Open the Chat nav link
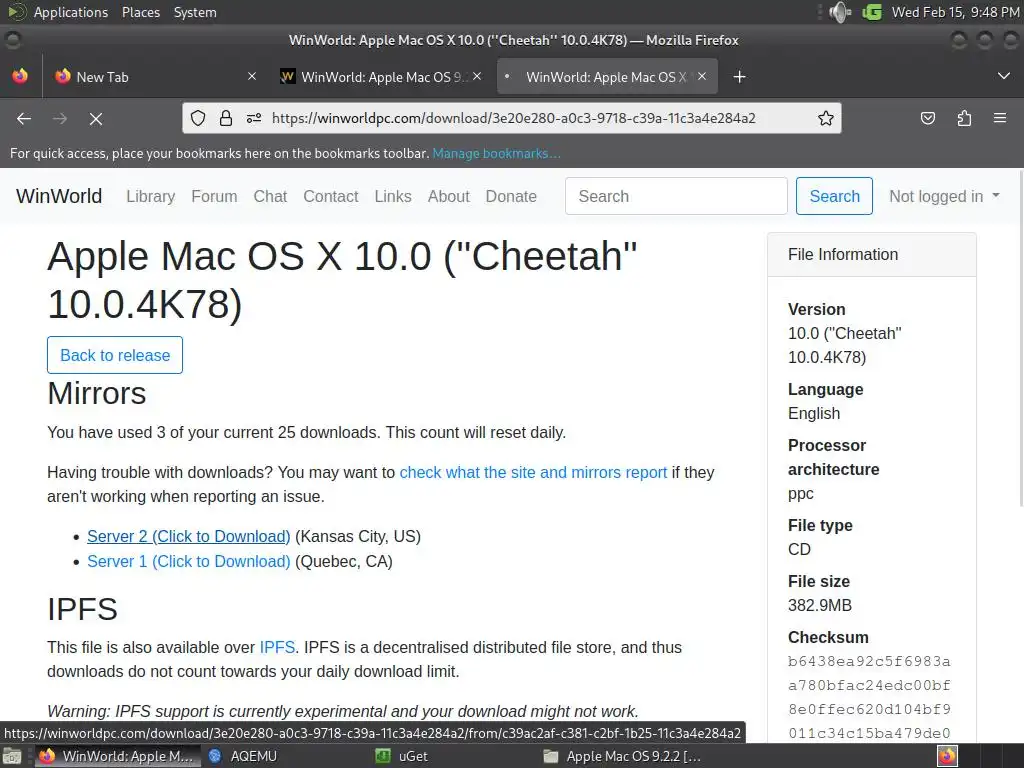This screenshot has width=1024, height=768. (270, 196)
